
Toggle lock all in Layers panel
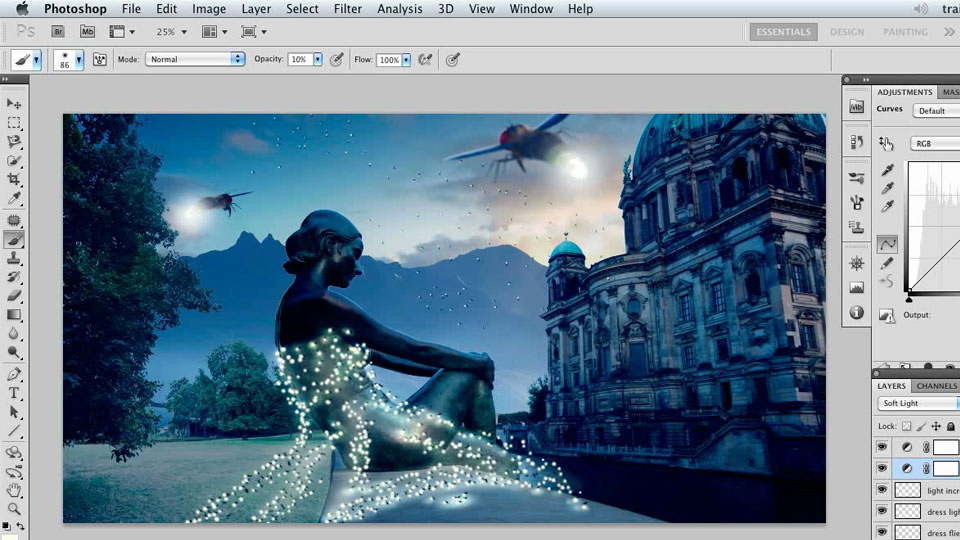(950, 426)
